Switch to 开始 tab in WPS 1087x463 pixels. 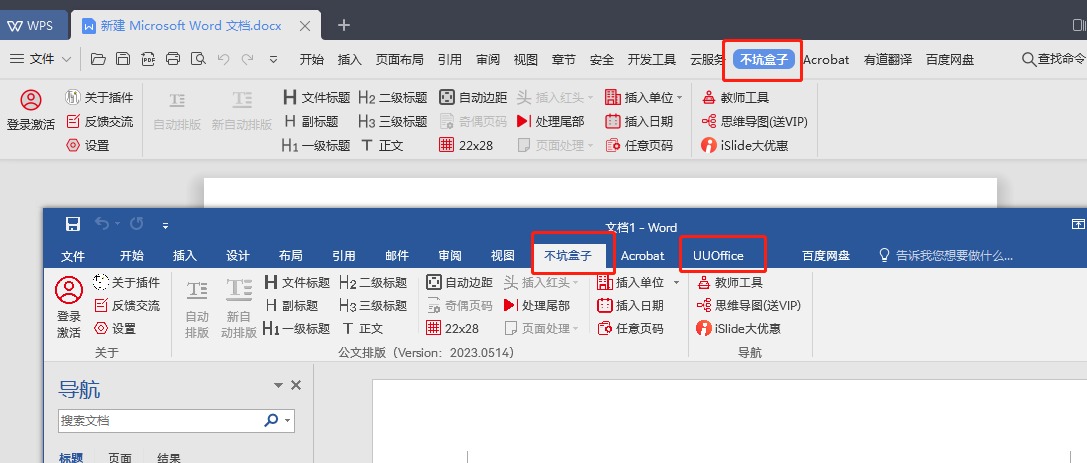point(311,60)
